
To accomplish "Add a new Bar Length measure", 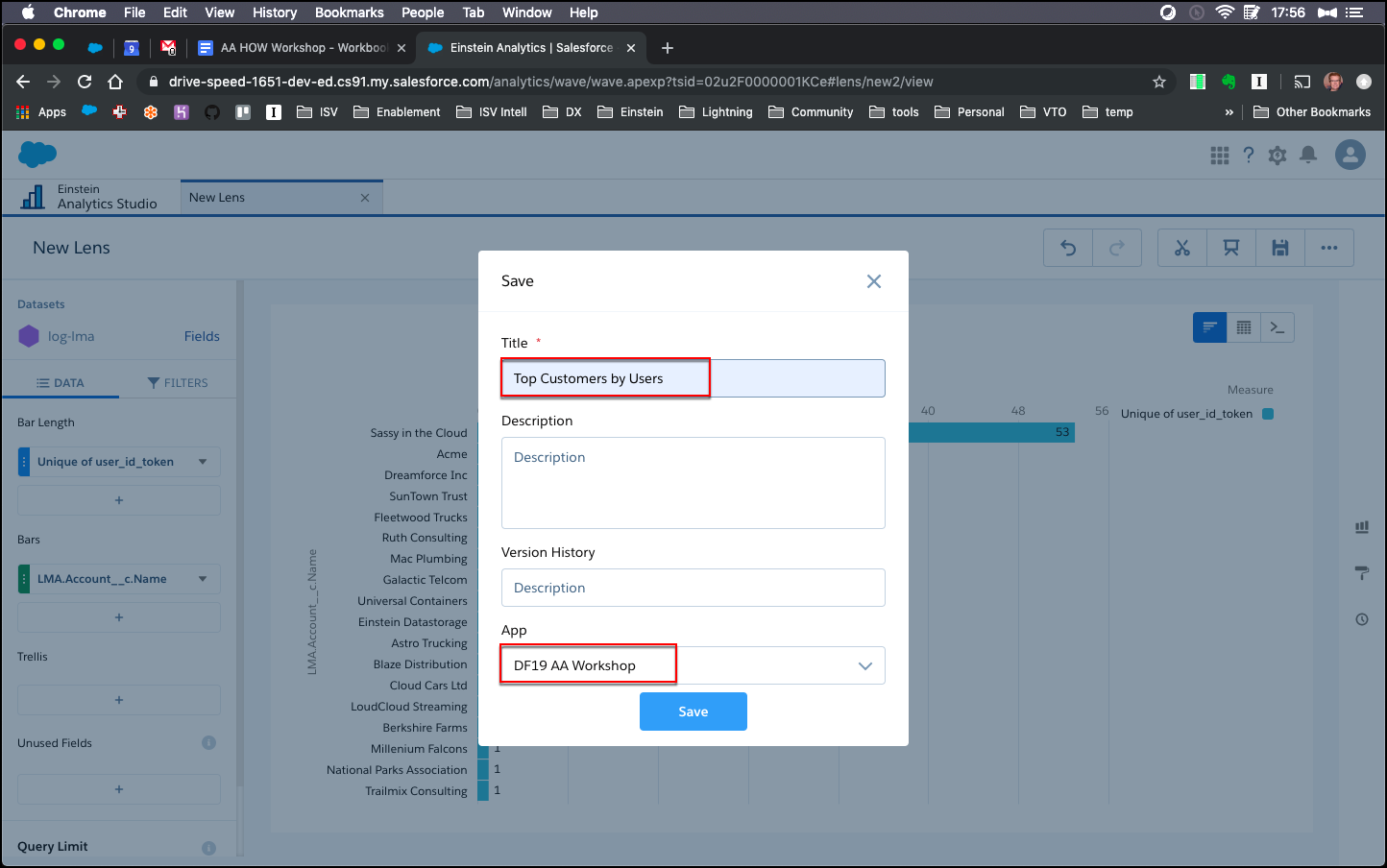I will pyautogui.click(x=119, y=500).
